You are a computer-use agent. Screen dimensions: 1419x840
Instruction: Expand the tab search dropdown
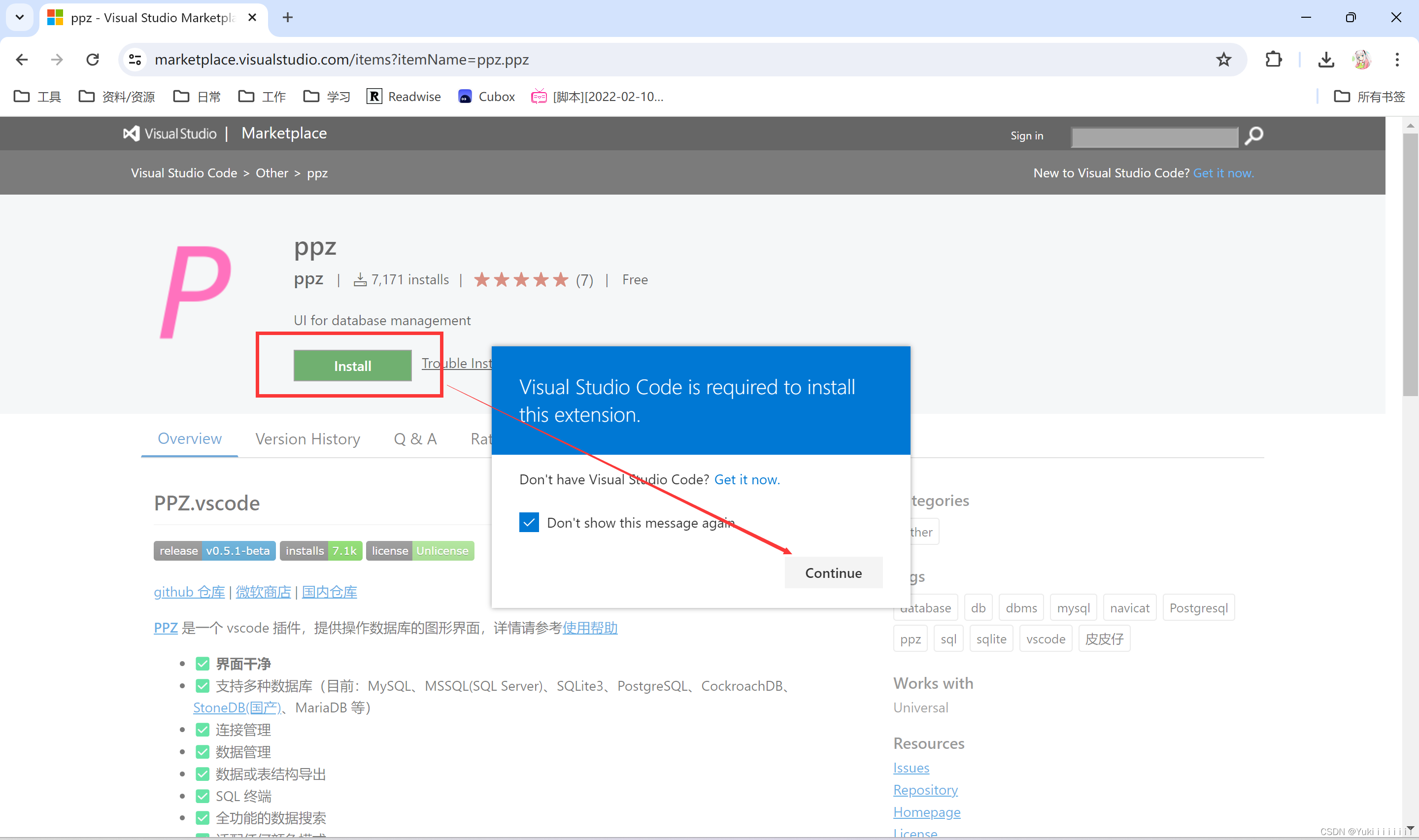click(x=20, y=18)
